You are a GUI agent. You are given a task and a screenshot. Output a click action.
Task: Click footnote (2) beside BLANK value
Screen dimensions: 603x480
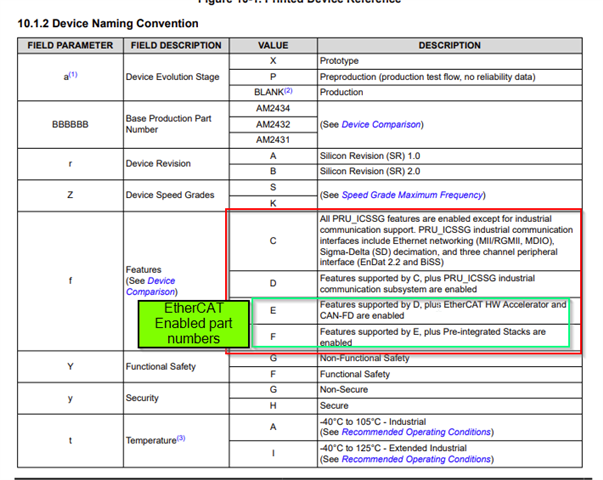[x=288, y=90]
